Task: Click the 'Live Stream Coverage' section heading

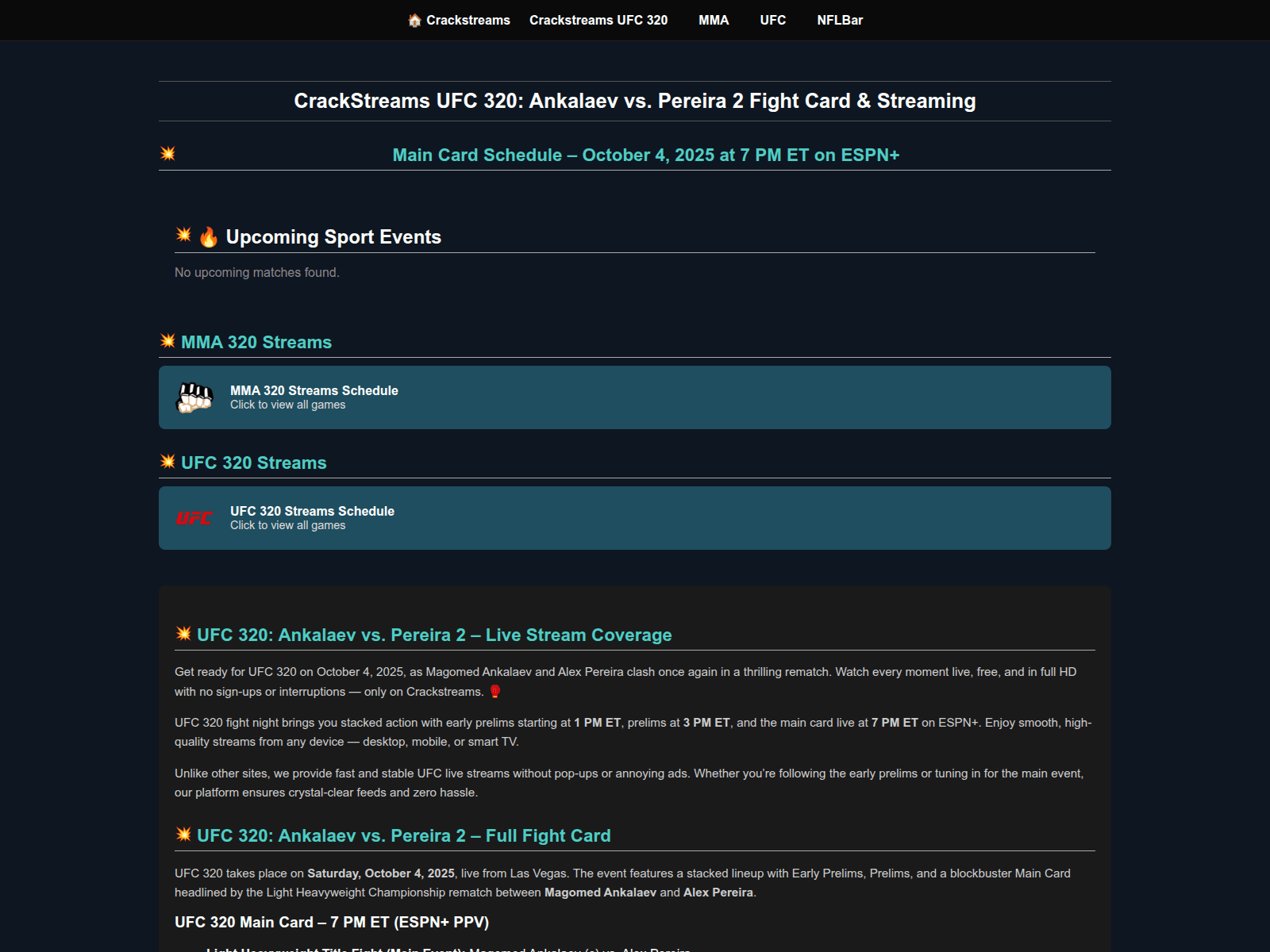Action: pyautogui.click(x=434, y=635)
